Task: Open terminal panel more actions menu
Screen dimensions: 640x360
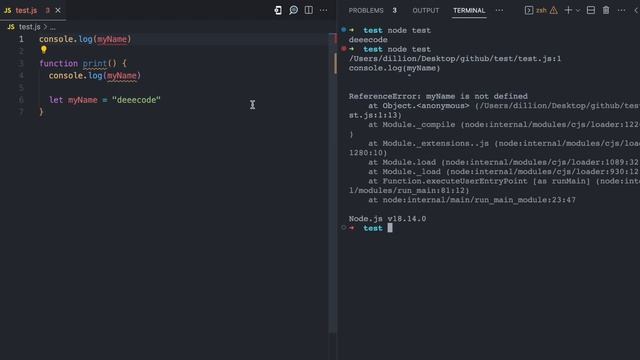Action: coord(622,10)
